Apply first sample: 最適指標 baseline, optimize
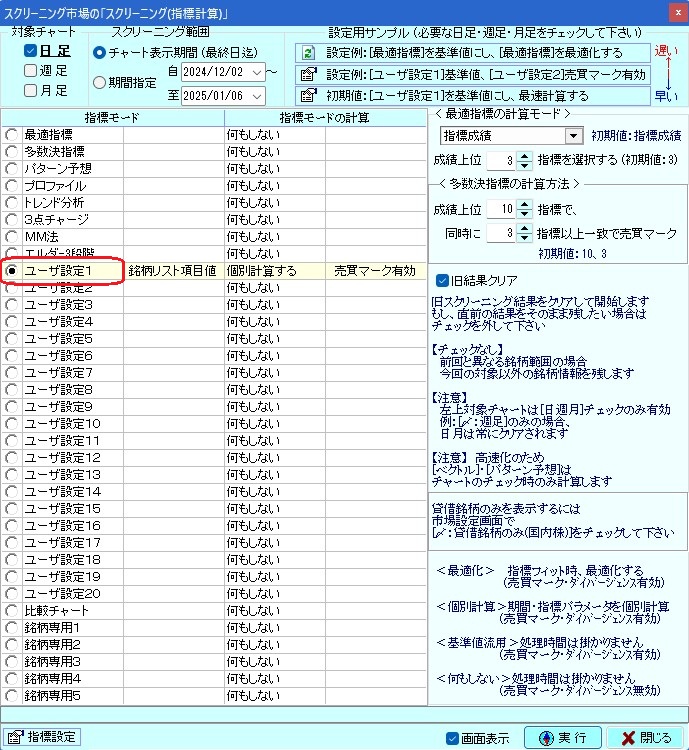 point(309,52)
